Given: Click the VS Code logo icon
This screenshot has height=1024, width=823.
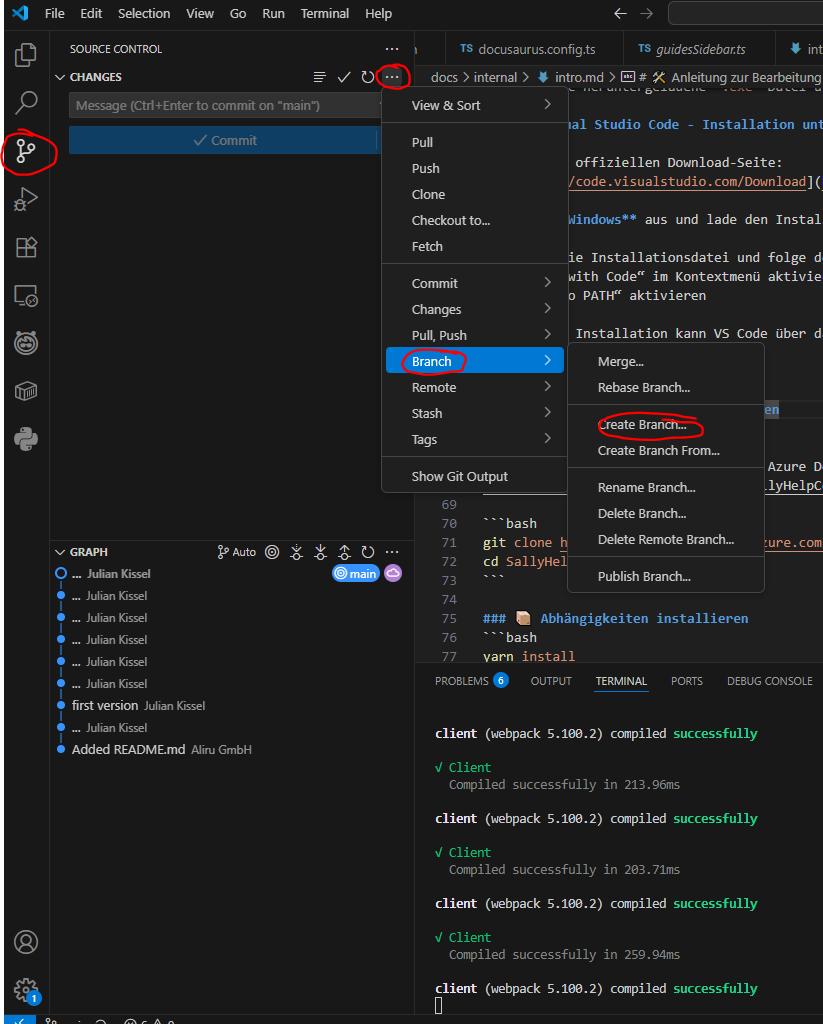Looking at the screenshot, I should click(x=20, y=12).
